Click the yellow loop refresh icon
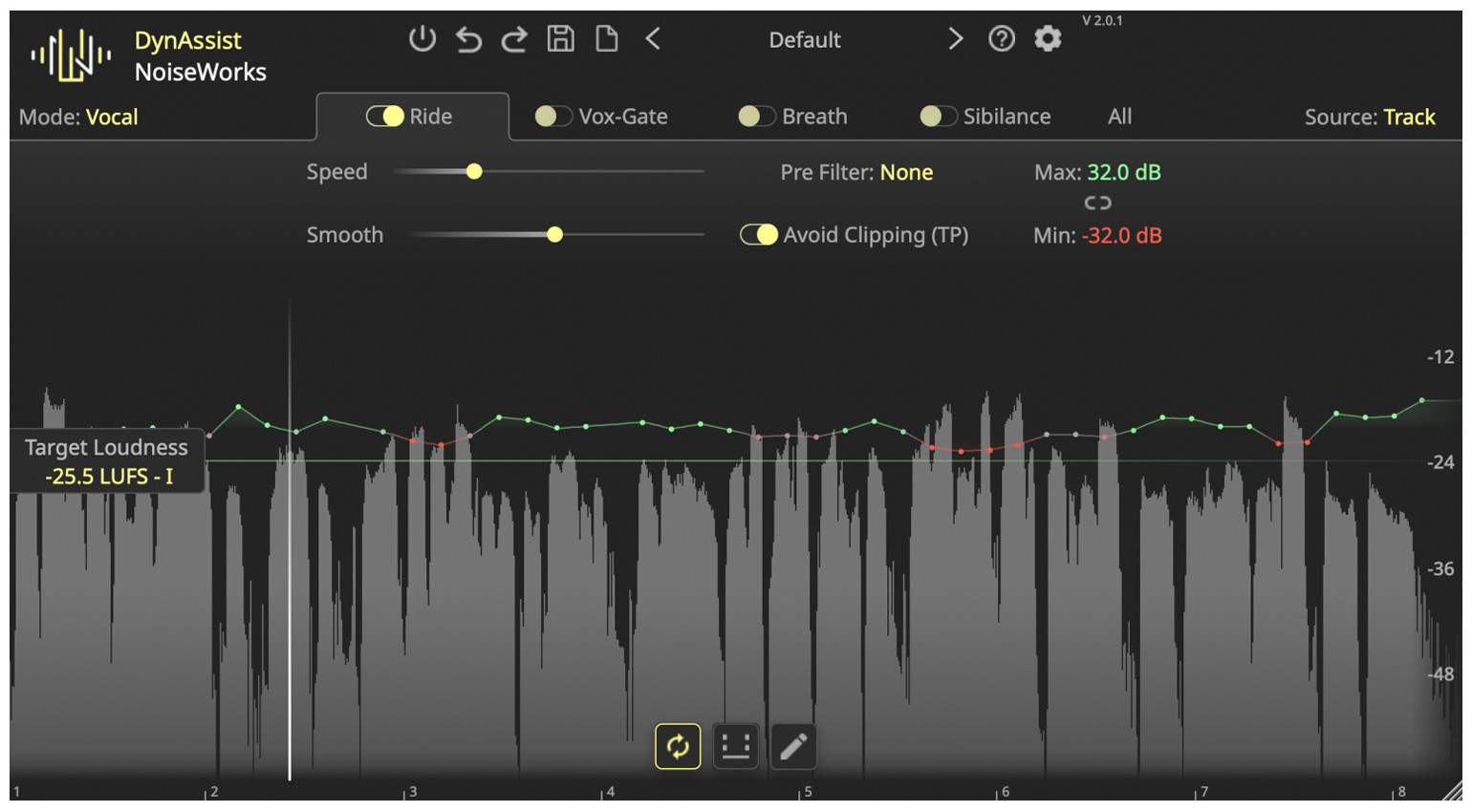The image size is (1472, 812). click(678, 746)
